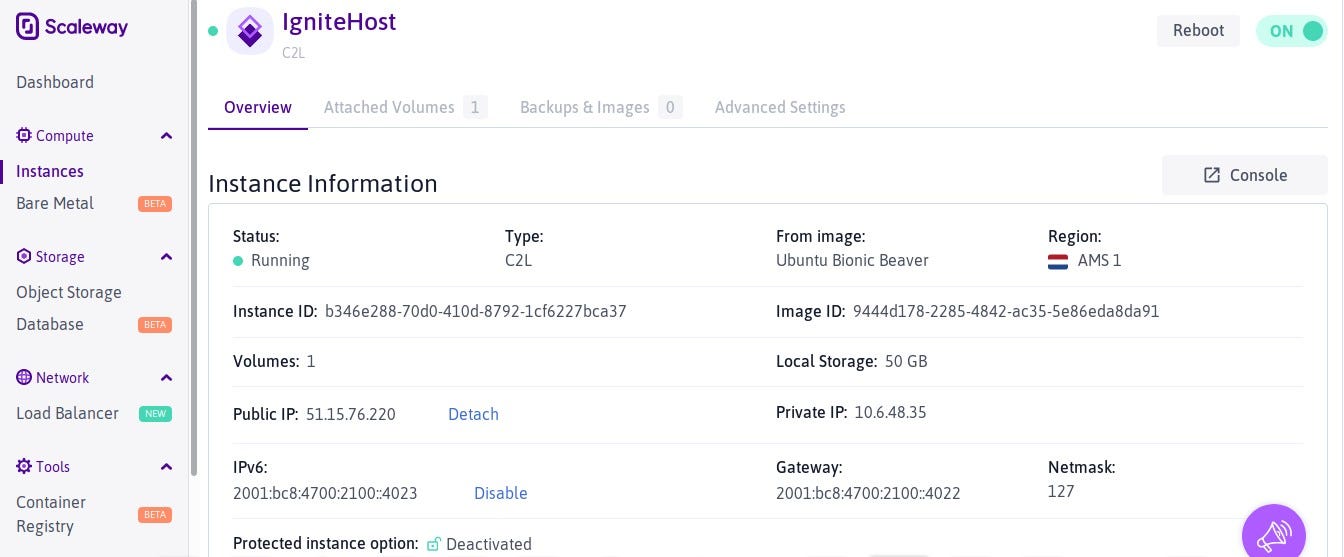Click the NEW badge beside Load Balancer
Screen dimensions: 1344x557
155,414
